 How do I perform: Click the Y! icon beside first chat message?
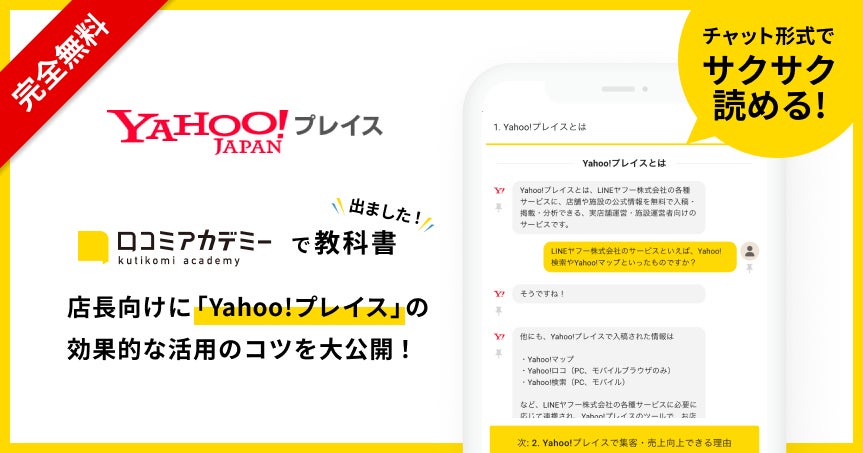(x=499, y=190)
